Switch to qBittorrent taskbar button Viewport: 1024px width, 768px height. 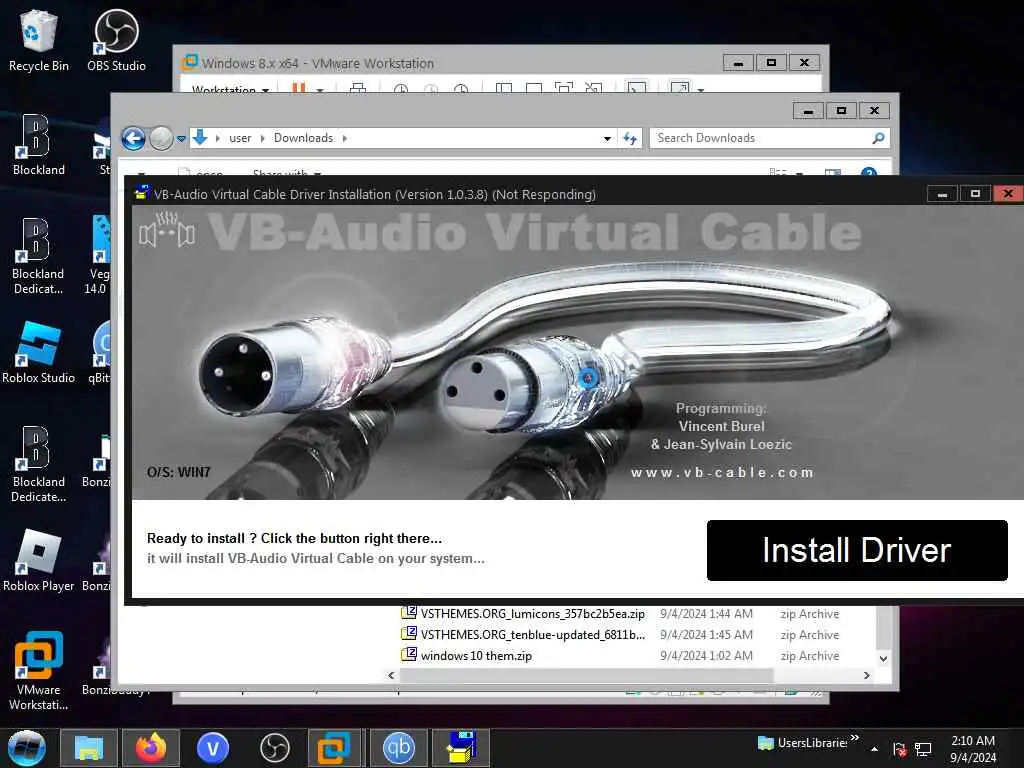[398, 748]
